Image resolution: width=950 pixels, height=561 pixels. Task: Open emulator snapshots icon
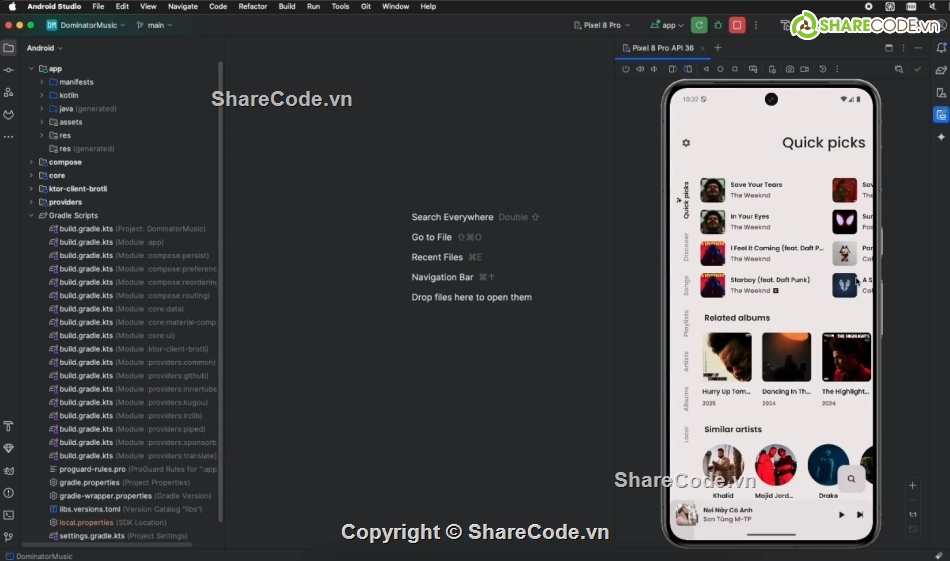823,69
